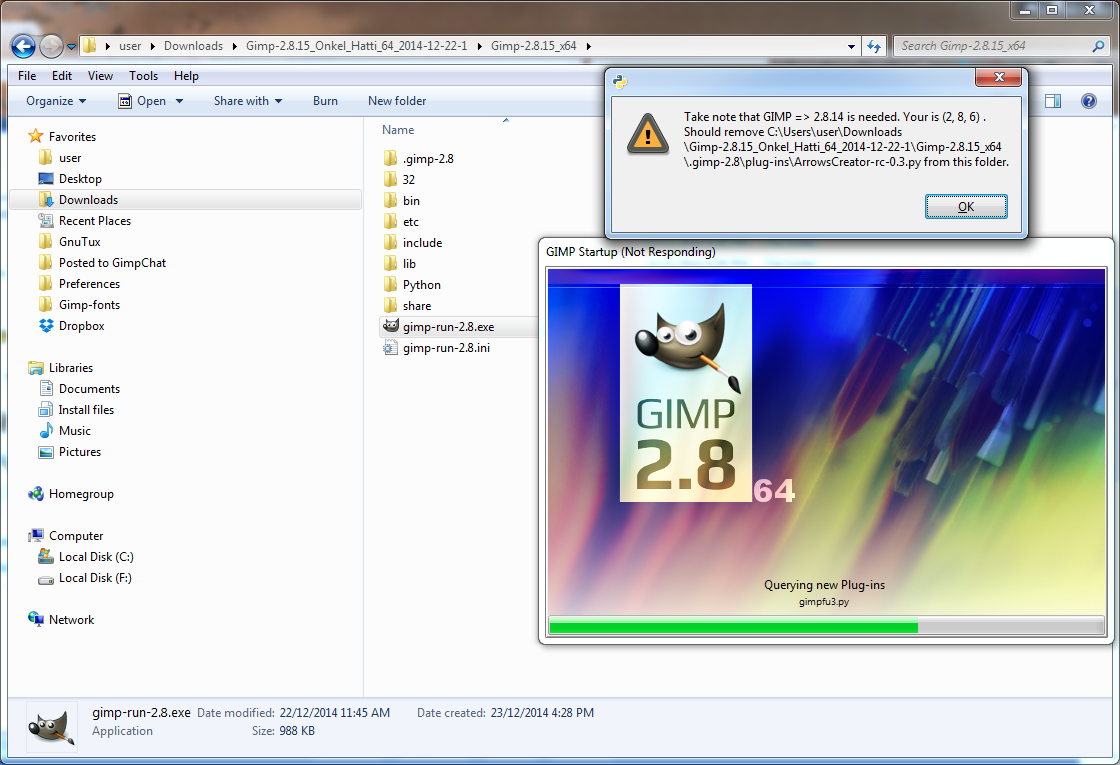
Task: Select gimp-run-2.8.exe in file list
Action: 448,326
